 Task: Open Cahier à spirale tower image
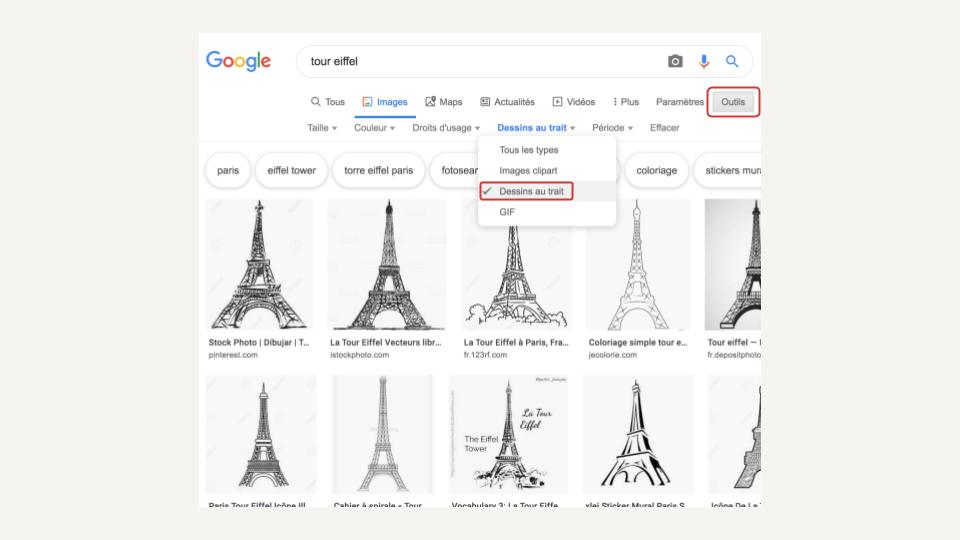[383, 434]
